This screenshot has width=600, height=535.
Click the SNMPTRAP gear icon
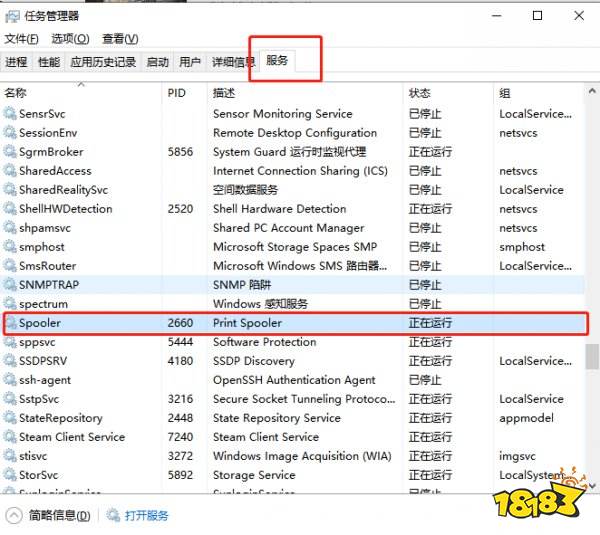(x=10, y=285)
